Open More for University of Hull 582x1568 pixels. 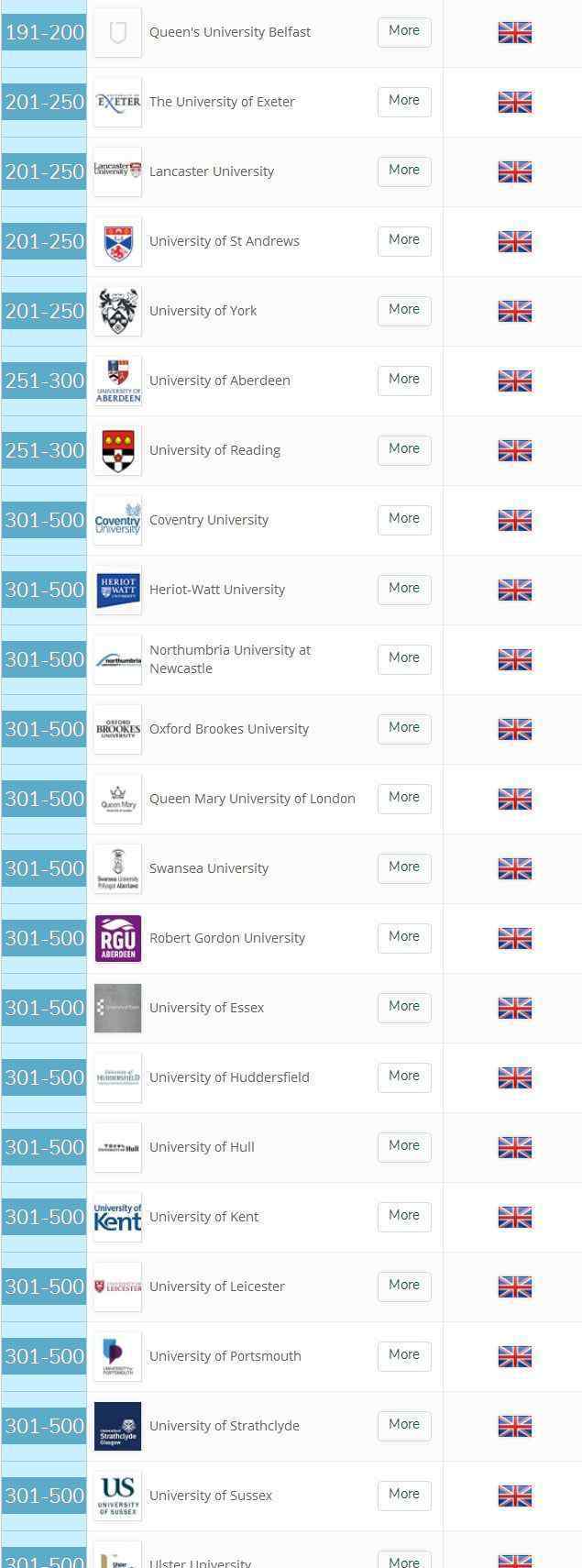pos(404,1146)
